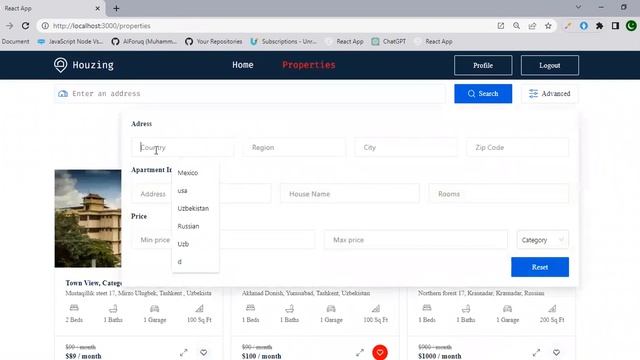Click the House Name input field
The height and width of the screenshot is (360, 640).
click(x=350, y=194)
